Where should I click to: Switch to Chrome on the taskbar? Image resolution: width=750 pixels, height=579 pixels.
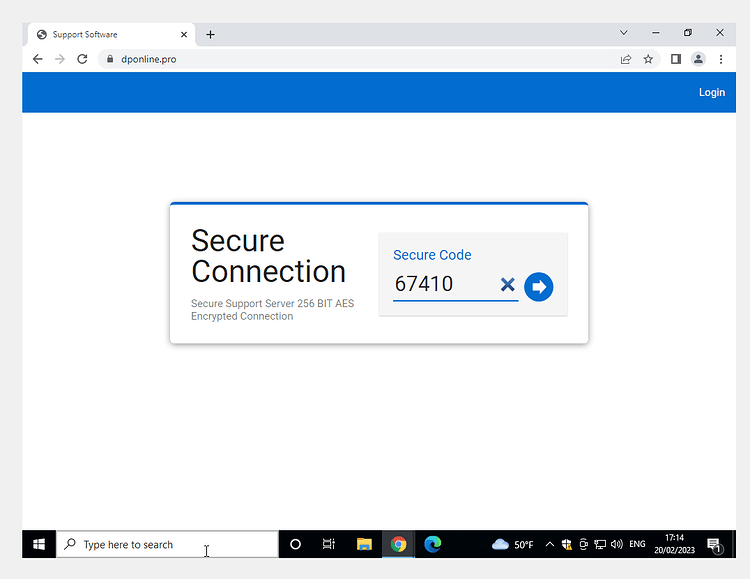(x=398, y=544)
